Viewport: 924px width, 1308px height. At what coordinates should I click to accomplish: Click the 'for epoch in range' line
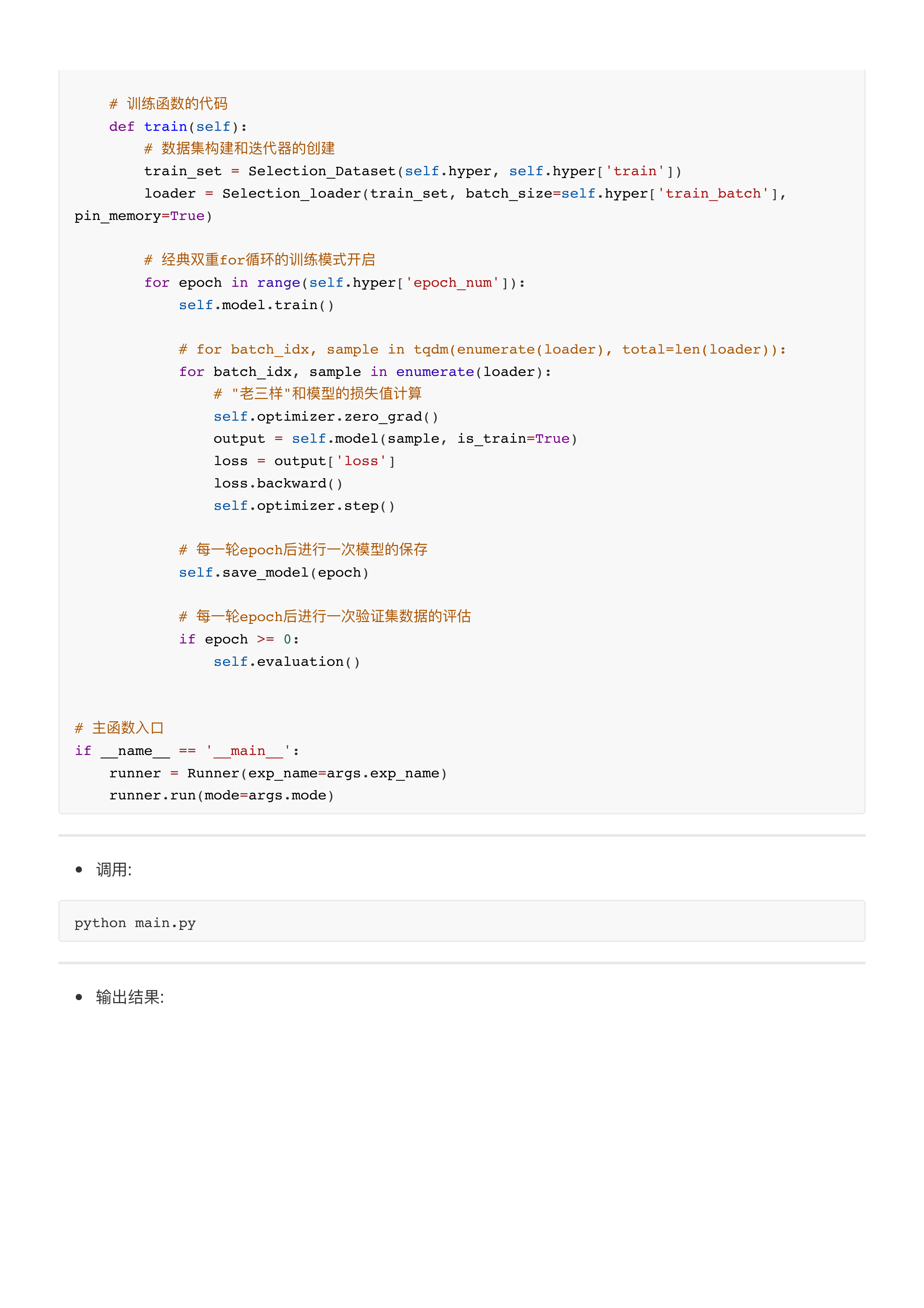pyautogui.click(x=335, y=282)
